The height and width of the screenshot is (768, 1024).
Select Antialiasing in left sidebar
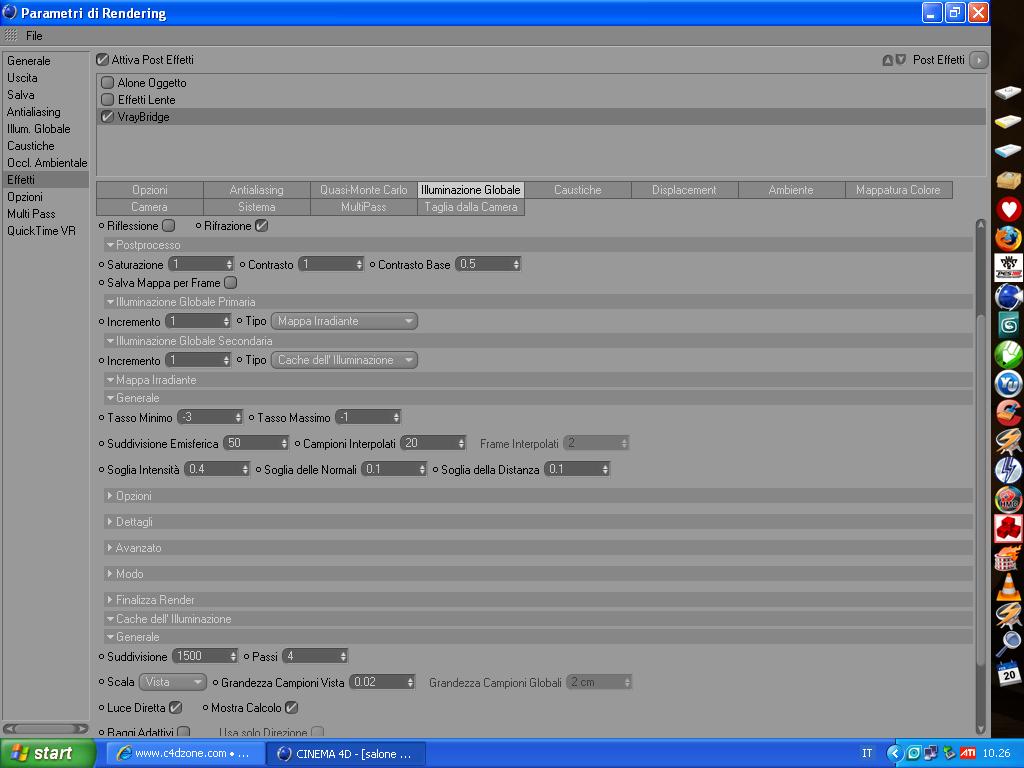coord(34,112)
